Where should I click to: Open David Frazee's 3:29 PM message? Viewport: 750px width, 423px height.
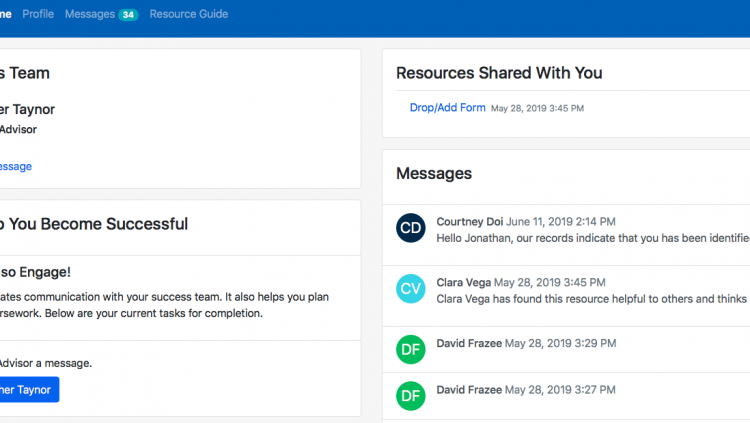click(566, 350)
